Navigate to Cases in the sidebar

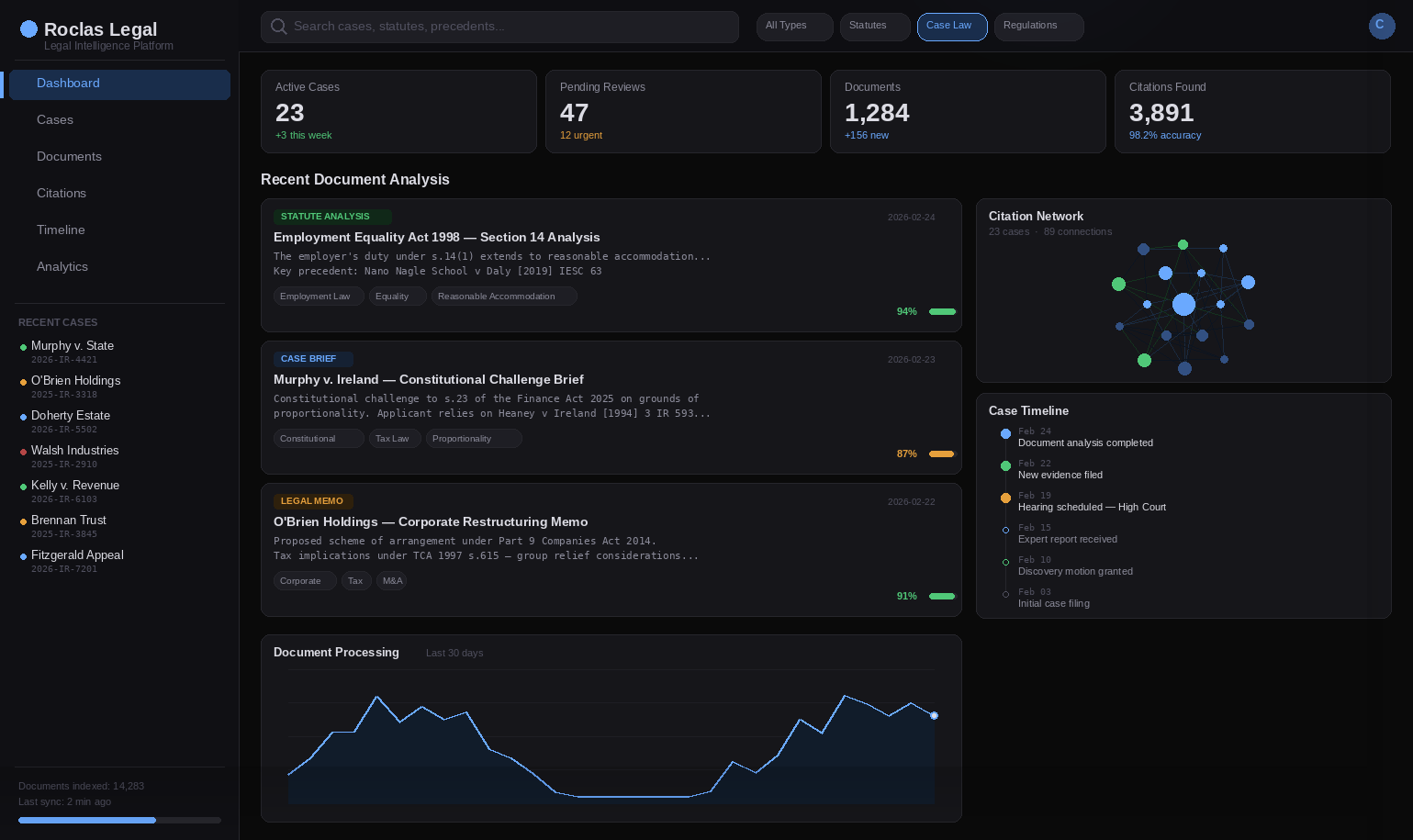point(55,119)
